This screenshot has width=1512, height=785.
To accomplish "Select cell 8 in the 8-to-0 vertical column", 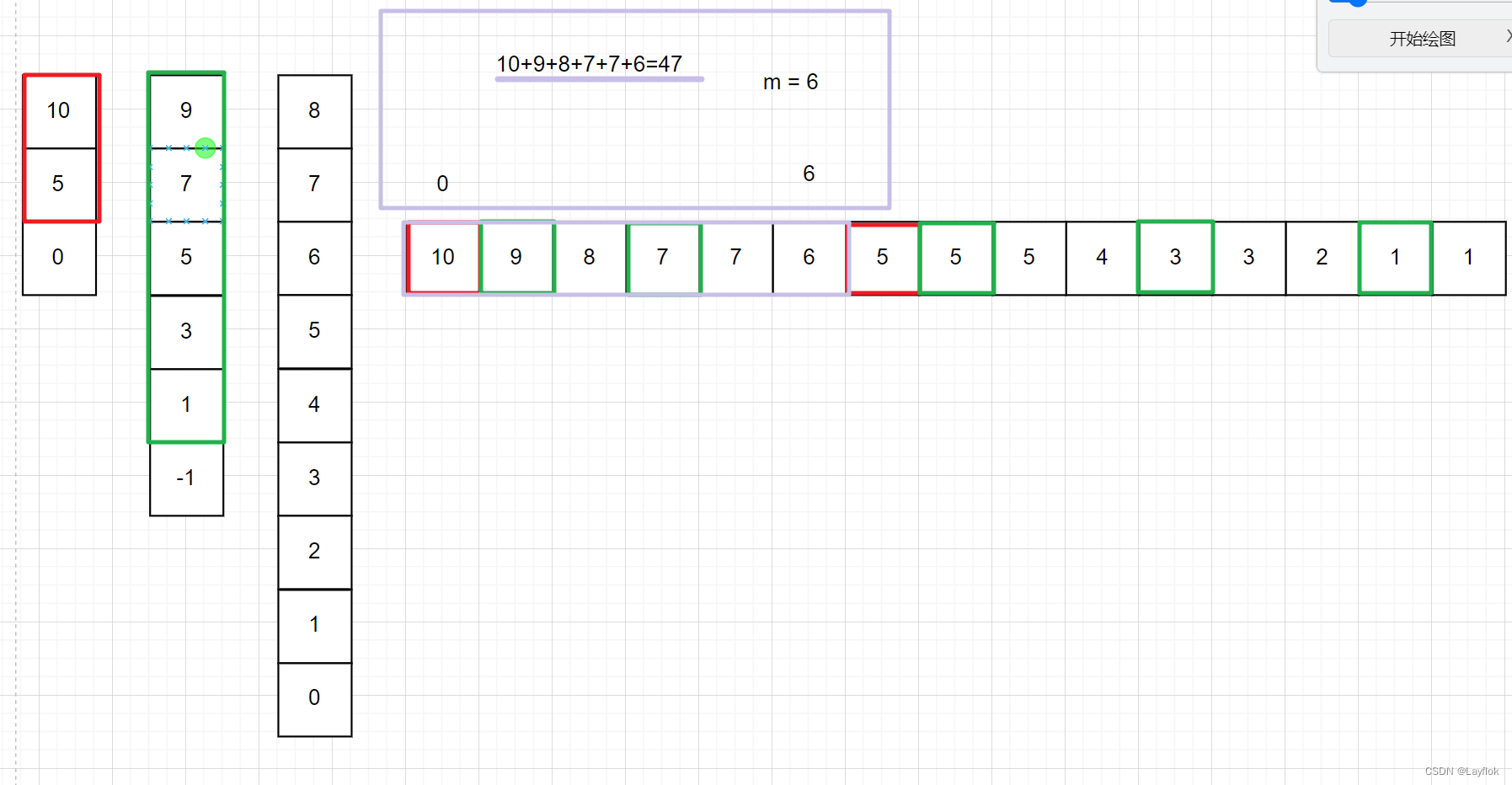I will tap(315, 111).
